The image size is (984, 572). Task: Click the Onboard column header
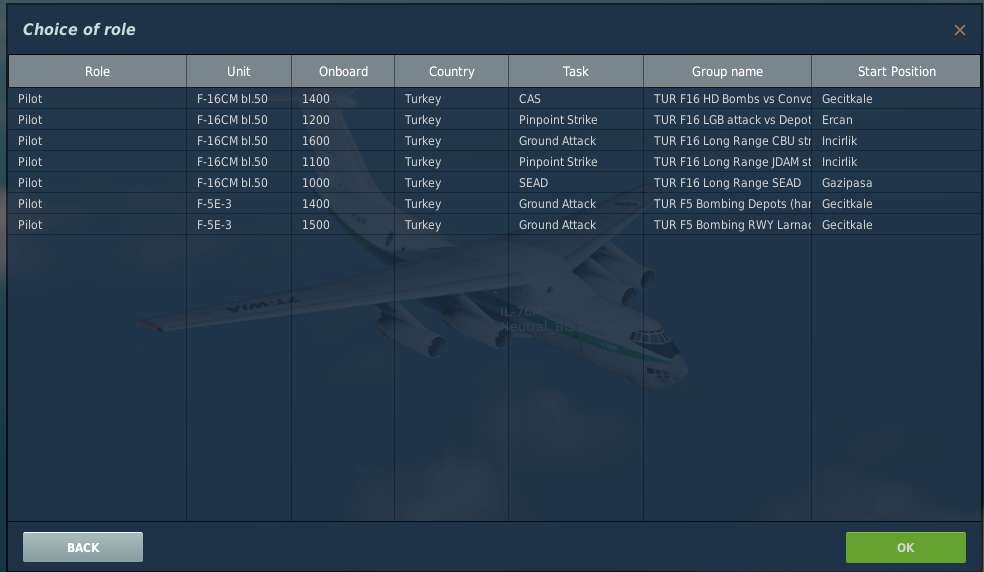343,72
